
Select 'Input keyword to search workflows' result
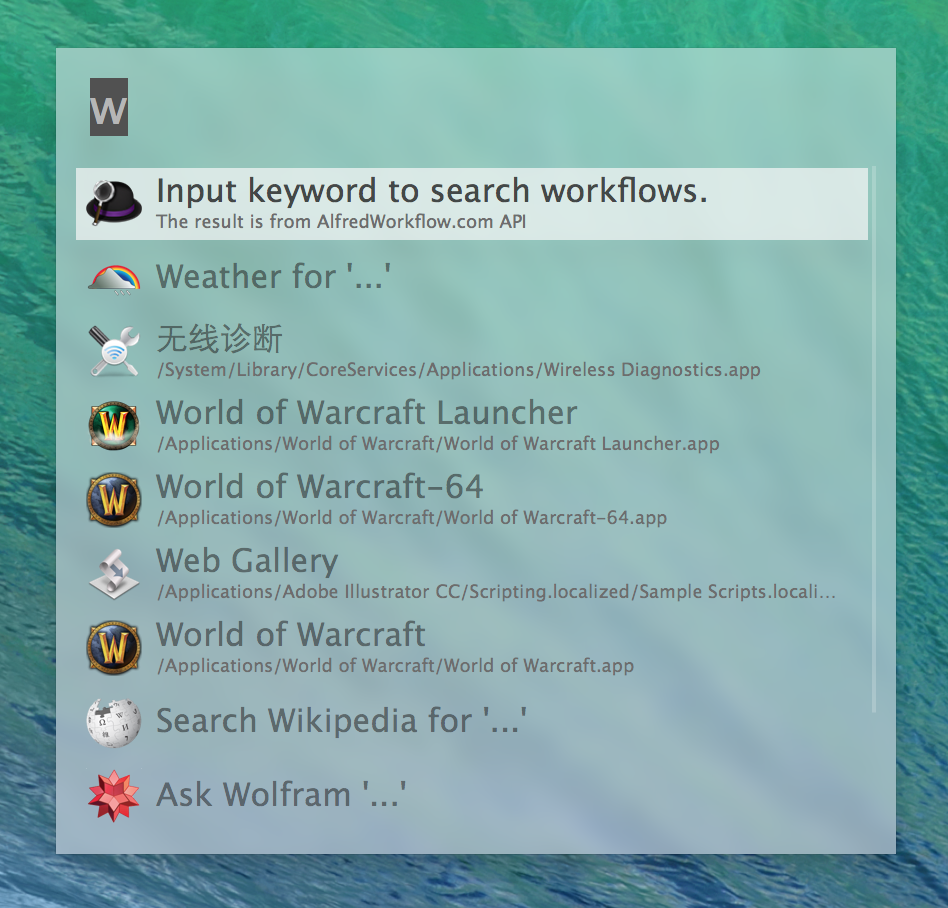coord(431,192)
